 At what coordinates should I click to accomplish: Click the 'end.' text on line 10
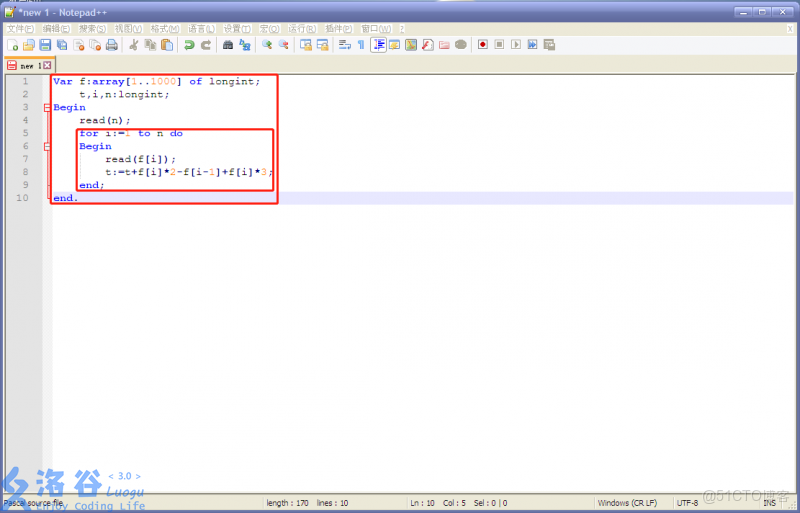(66, 198)
